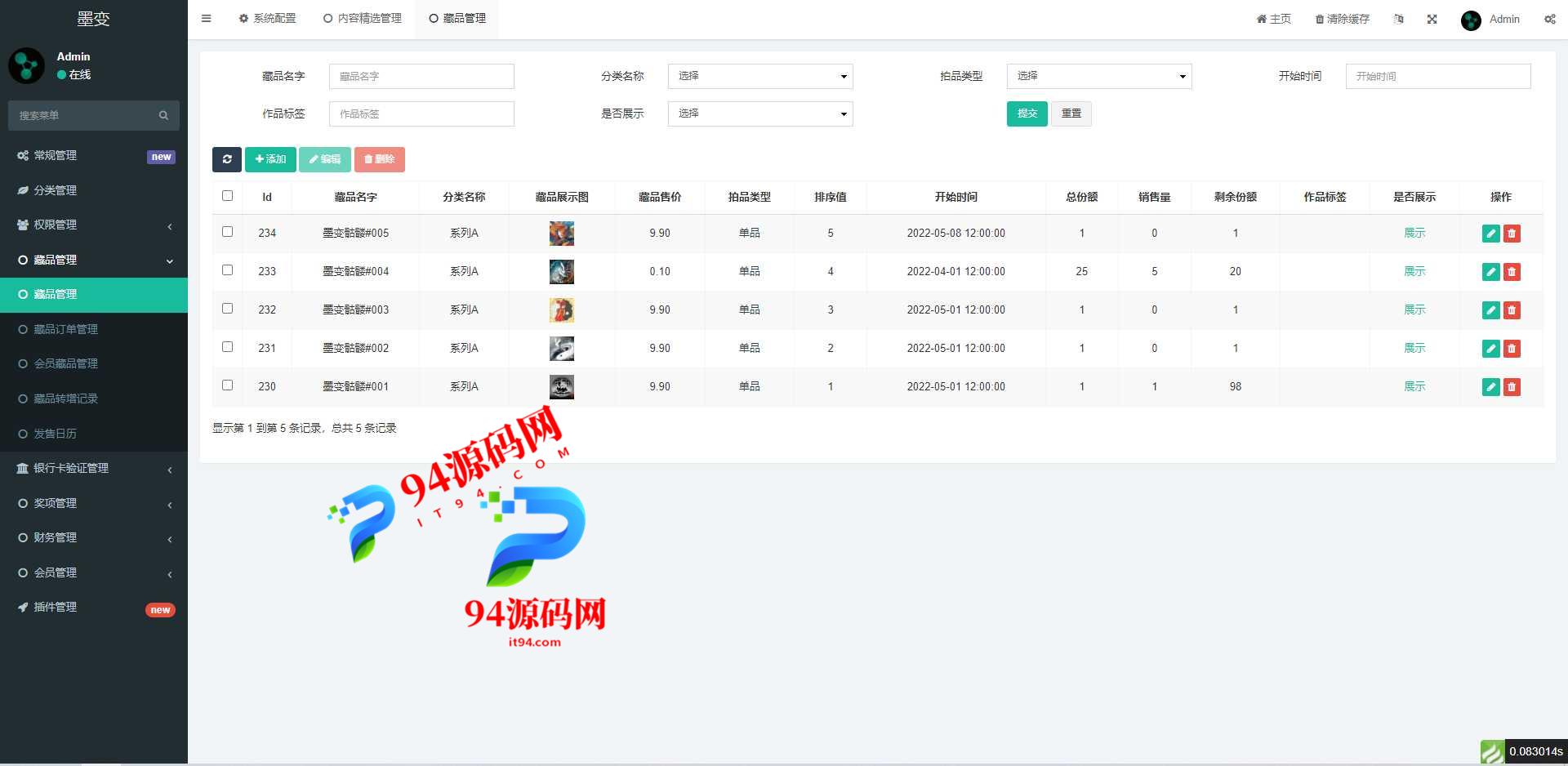Delete row 233 with red trash icon
1568x766 pixels.
1512,272
